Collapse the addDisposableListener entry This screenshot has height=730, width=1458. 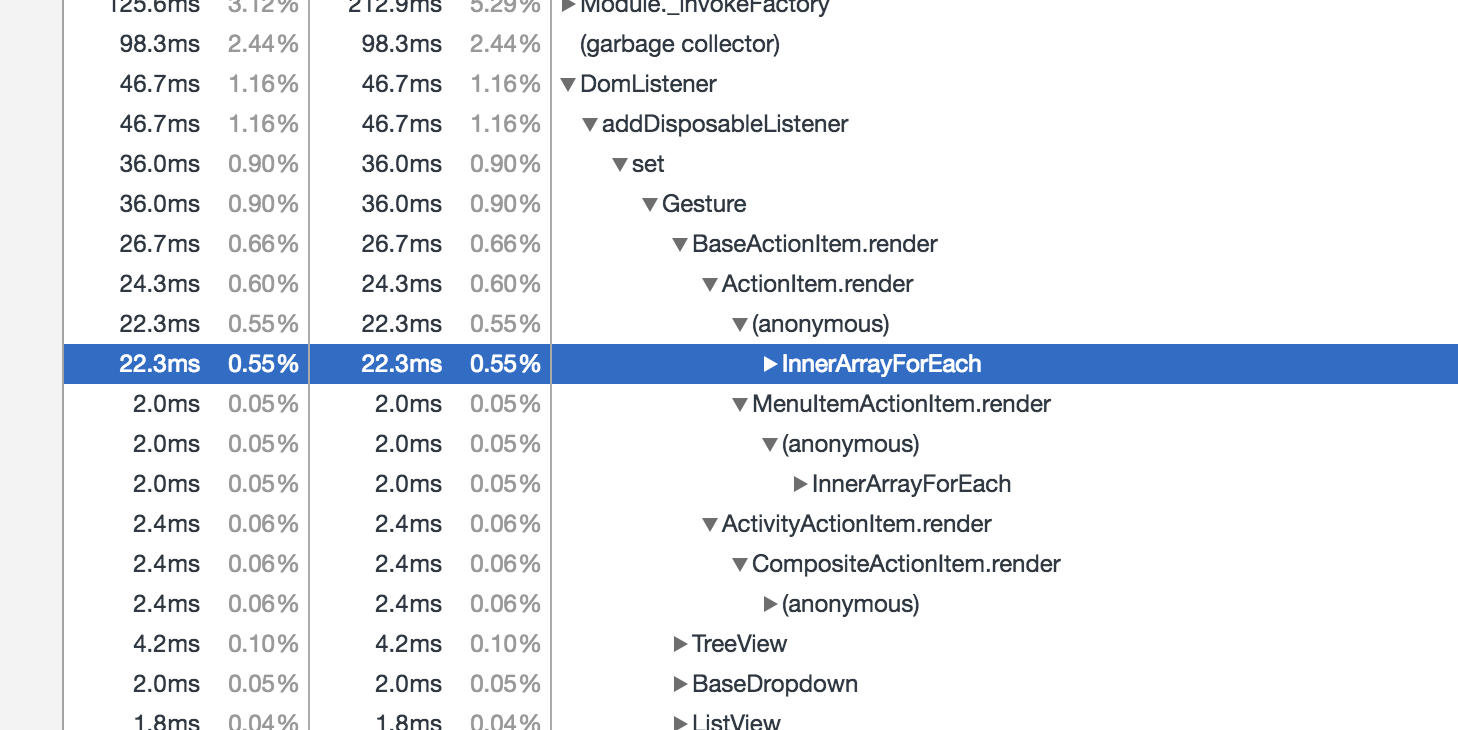pyautogui.click(x=590, y=124)
